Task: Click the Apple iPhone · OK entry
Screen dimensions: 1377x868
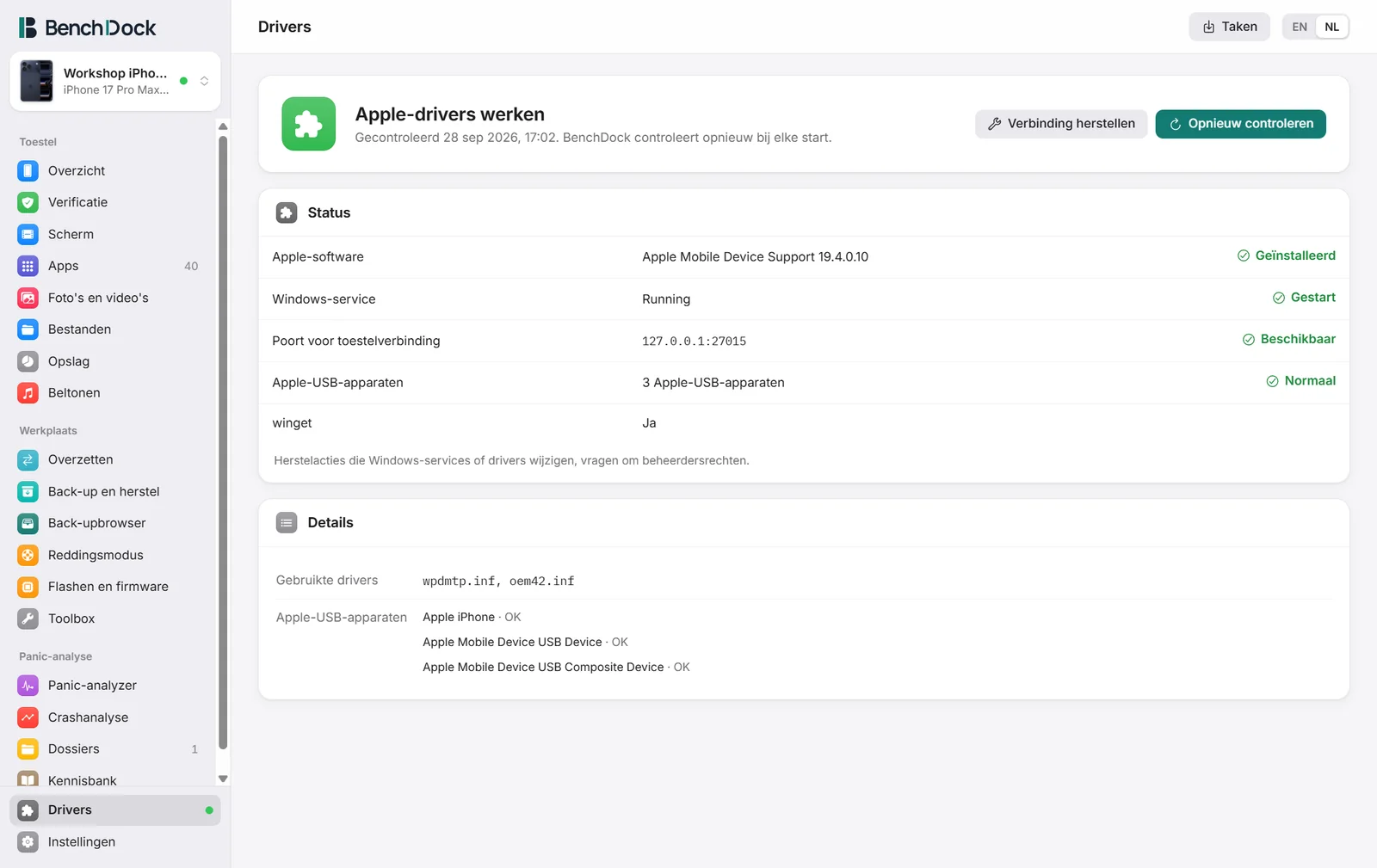Action: coord(472,618)
